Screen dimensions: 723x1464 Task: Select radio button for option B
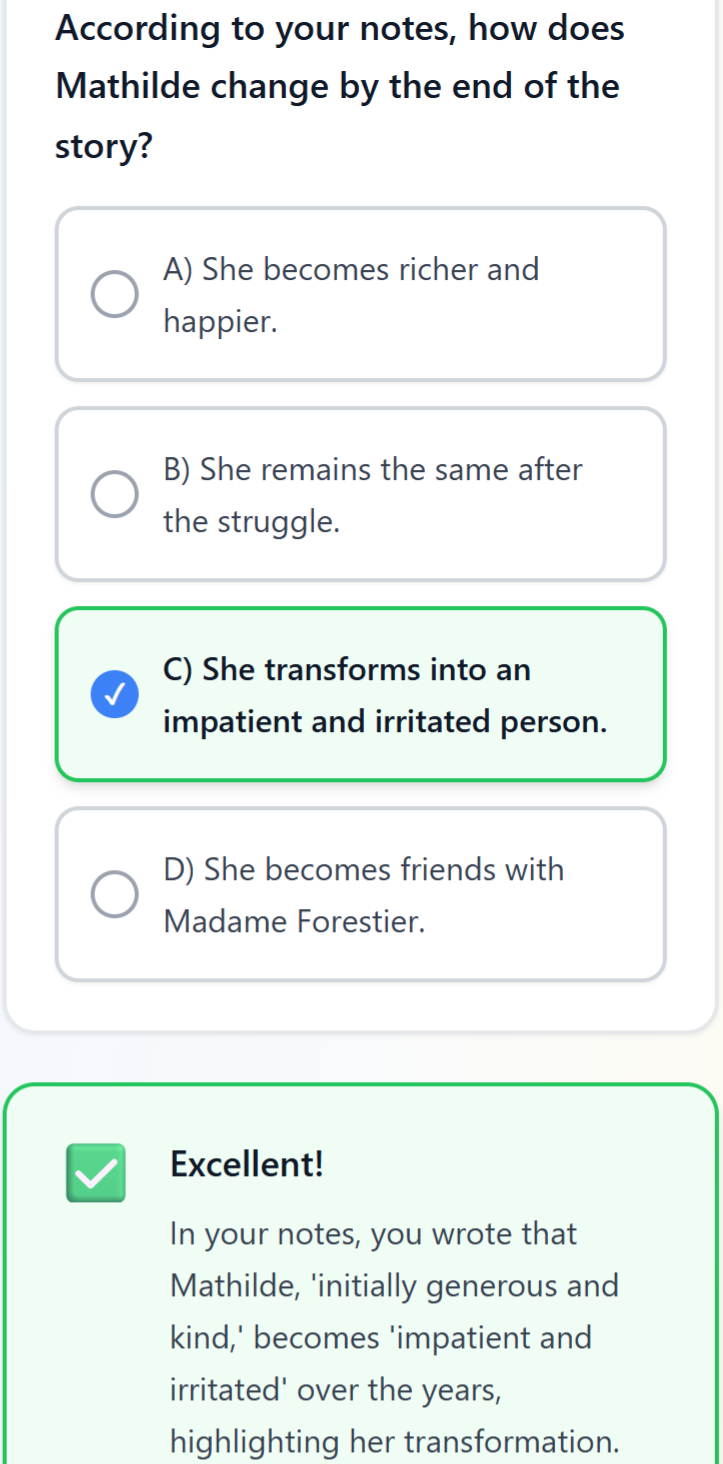point(114,493)
